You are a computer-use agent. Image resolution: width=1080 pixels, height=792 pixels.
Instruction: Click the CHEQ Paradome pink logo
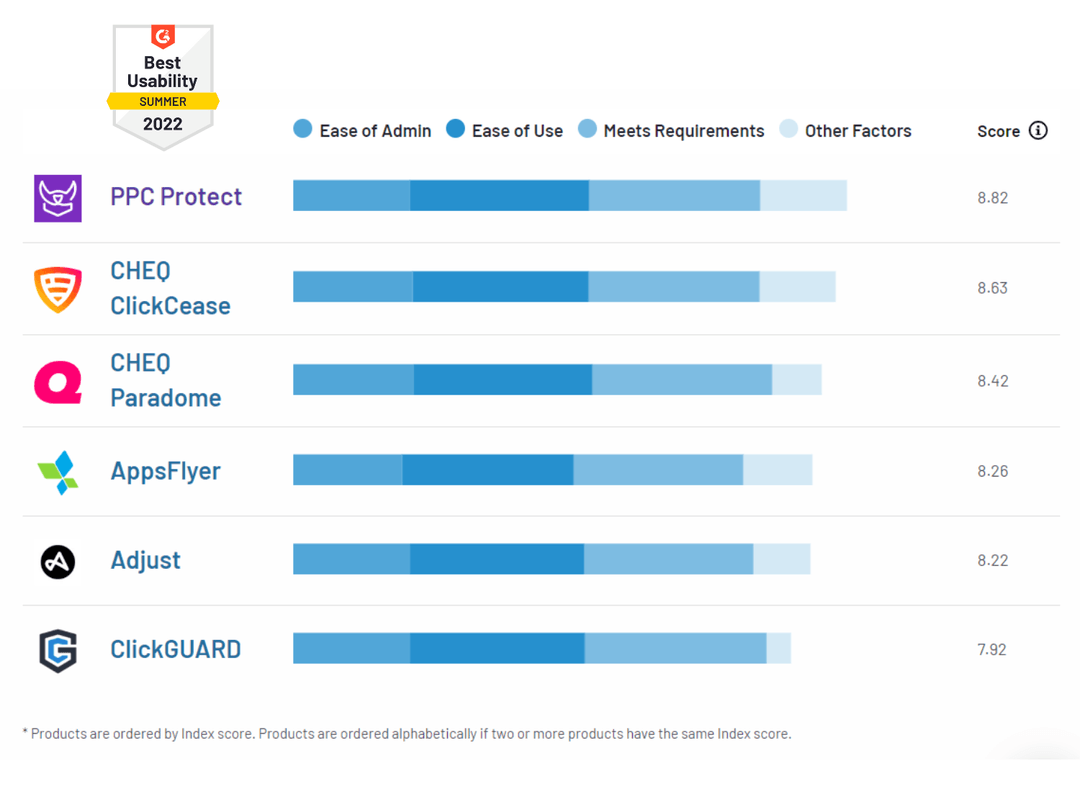[58, 382]
